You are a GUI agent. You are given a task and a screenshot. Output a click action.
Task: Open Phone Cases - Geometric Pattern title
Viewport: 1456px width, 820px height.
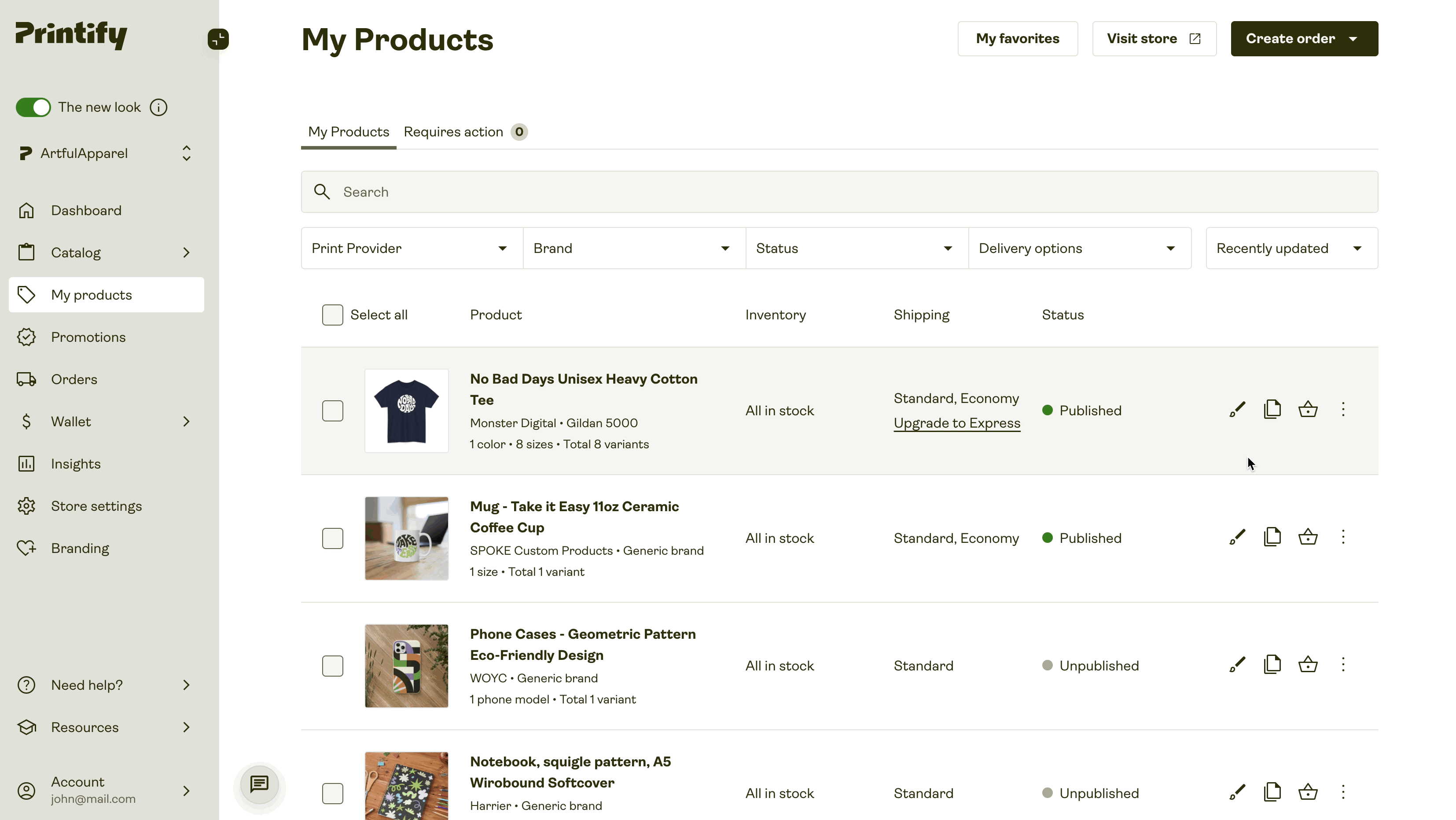coord(583,644)
